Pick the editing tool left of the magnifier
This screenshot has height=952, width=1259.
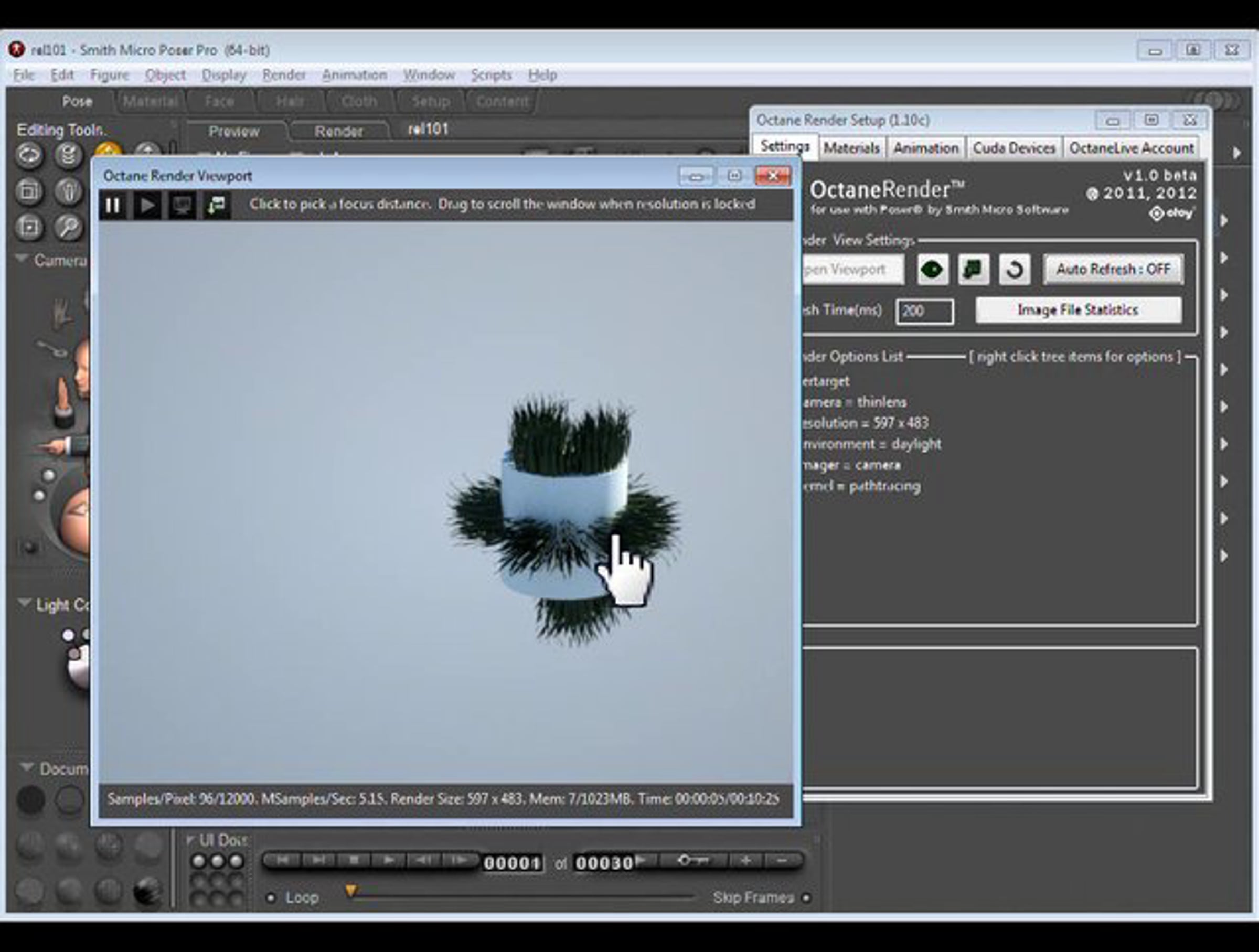coord(29,228)
